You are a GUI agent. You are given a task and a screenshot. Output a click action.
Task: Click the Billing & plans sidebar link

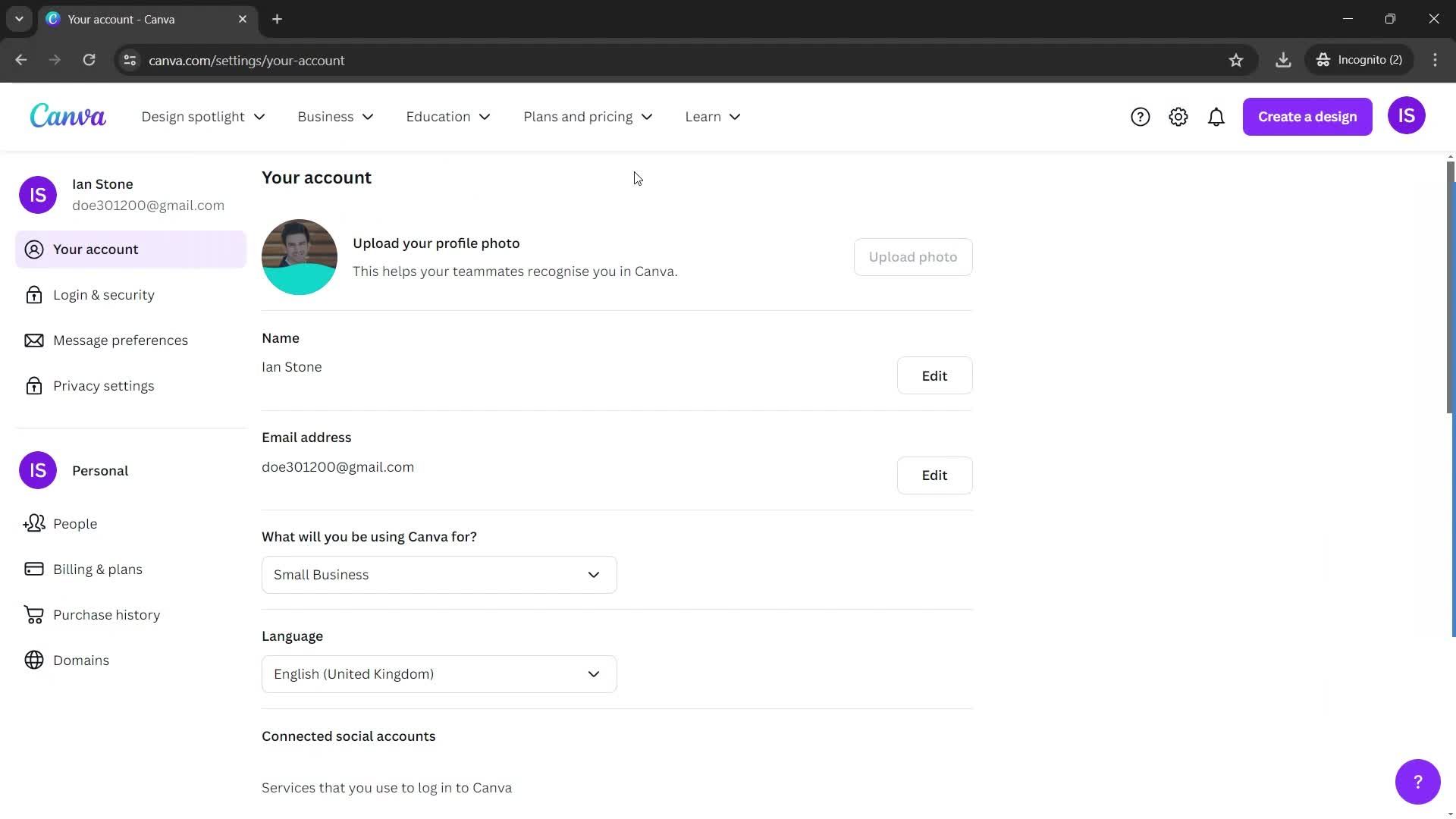pyautogui.click(x=98, y=569)
